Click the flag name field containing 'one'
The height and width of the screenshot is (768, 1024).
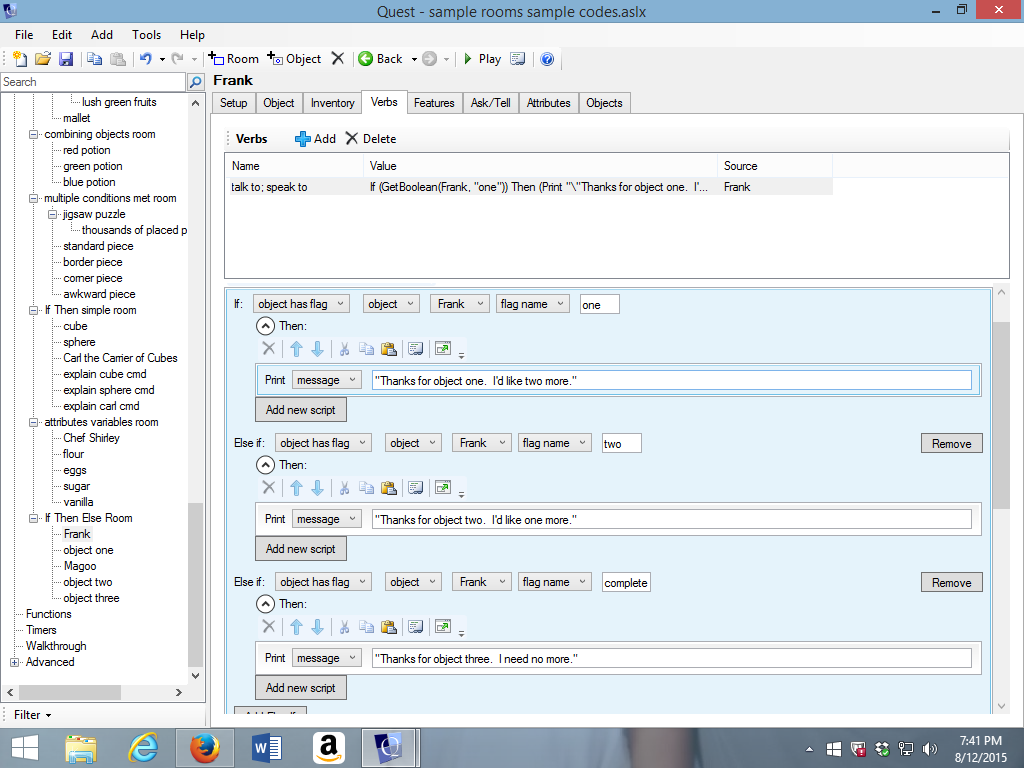click(600, 304)
